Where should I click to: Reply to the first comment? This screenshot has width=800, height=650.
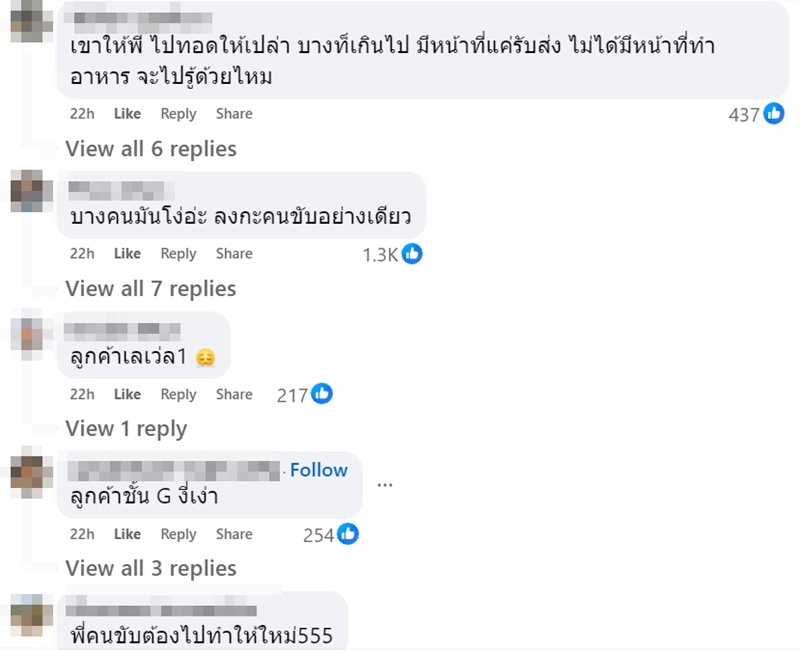coord(178,114)
